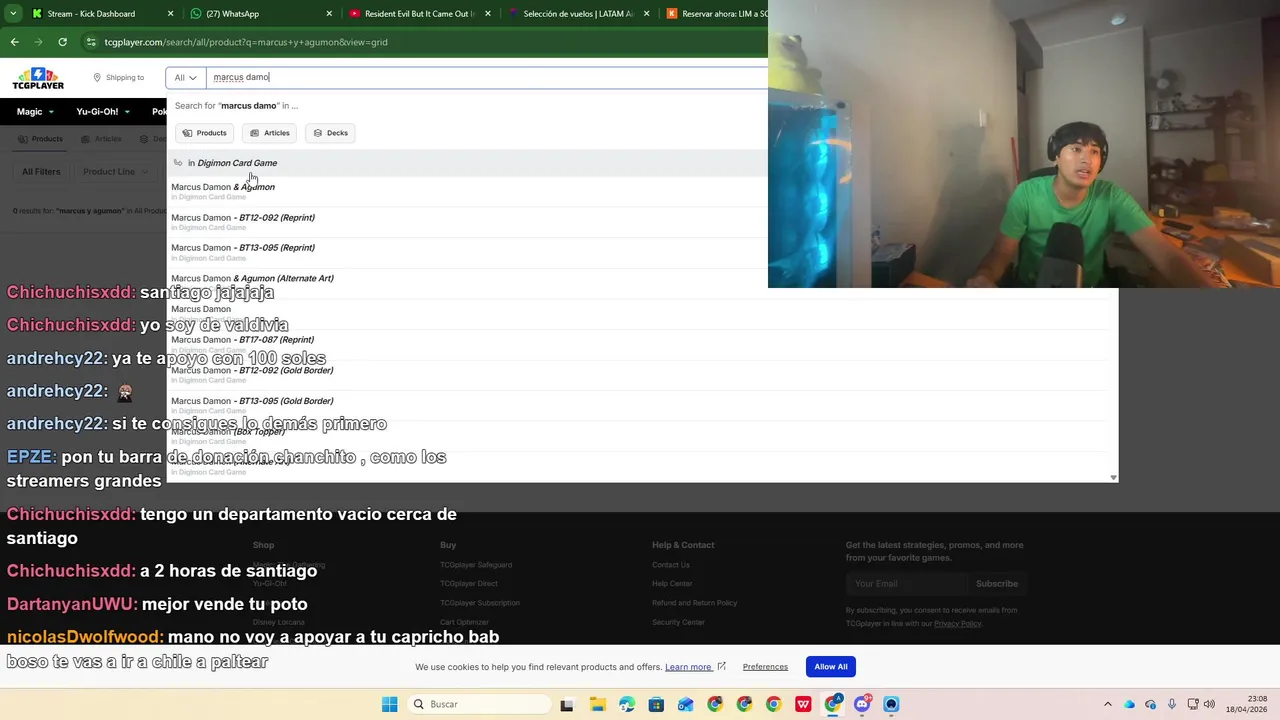Accept cookies with Allow All
The height and width of the screenshot is (720, 1280).
coord(830,667)
